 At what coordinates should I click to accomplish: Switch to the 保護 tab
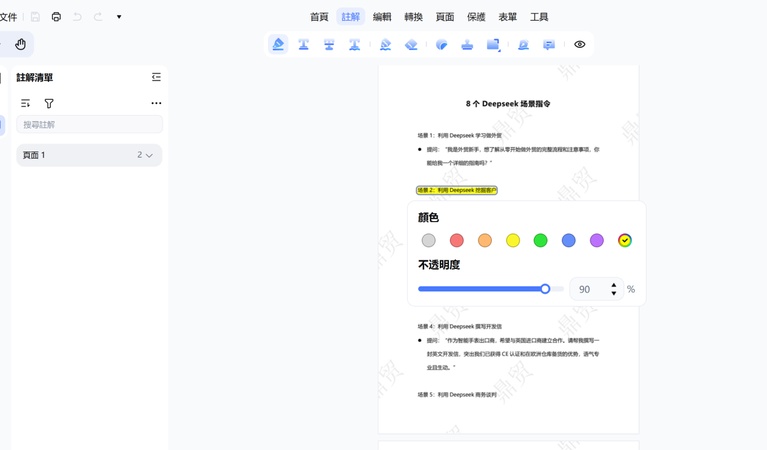coord(476,17)
